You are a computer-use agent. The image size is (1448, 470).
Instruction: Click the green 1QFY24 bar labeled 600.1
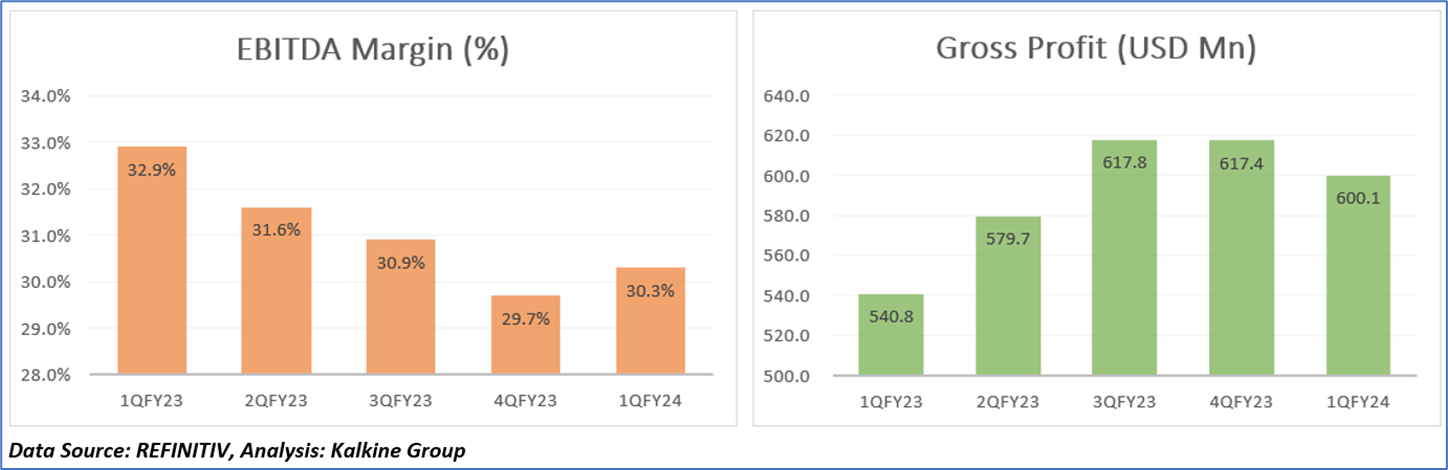1358,276
